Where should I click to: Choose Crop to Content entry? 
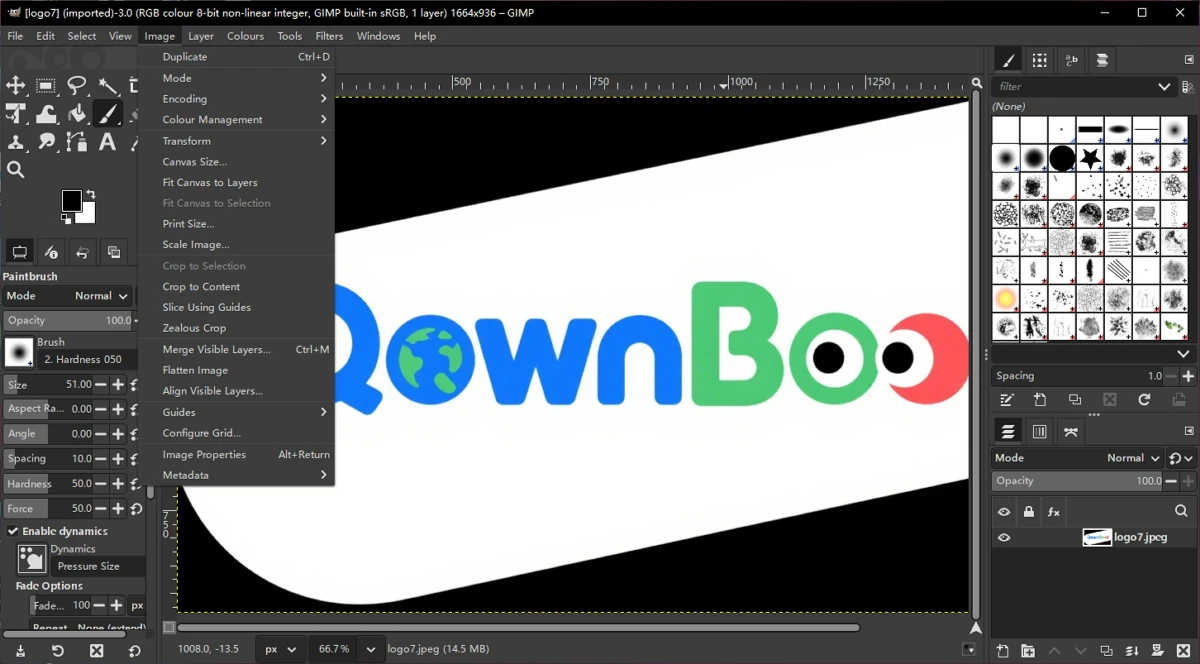(x=237, y=286)
